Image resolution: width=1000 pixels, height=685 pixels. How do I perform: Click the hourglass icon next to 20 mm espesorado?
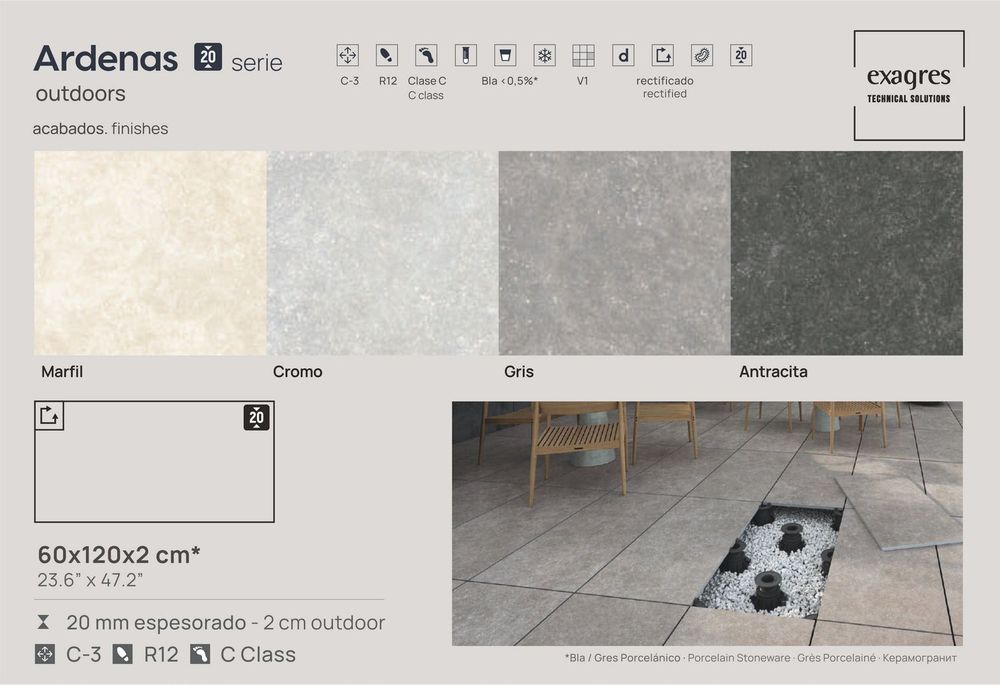tap(42, 621)
